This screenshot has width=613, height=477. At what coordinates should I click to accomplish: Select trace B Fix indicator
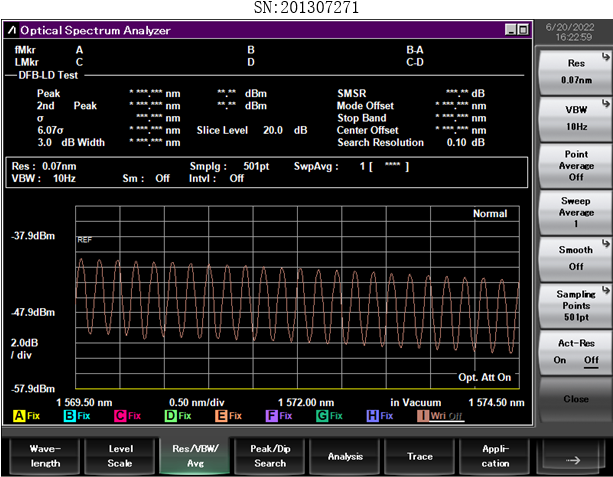76,415
